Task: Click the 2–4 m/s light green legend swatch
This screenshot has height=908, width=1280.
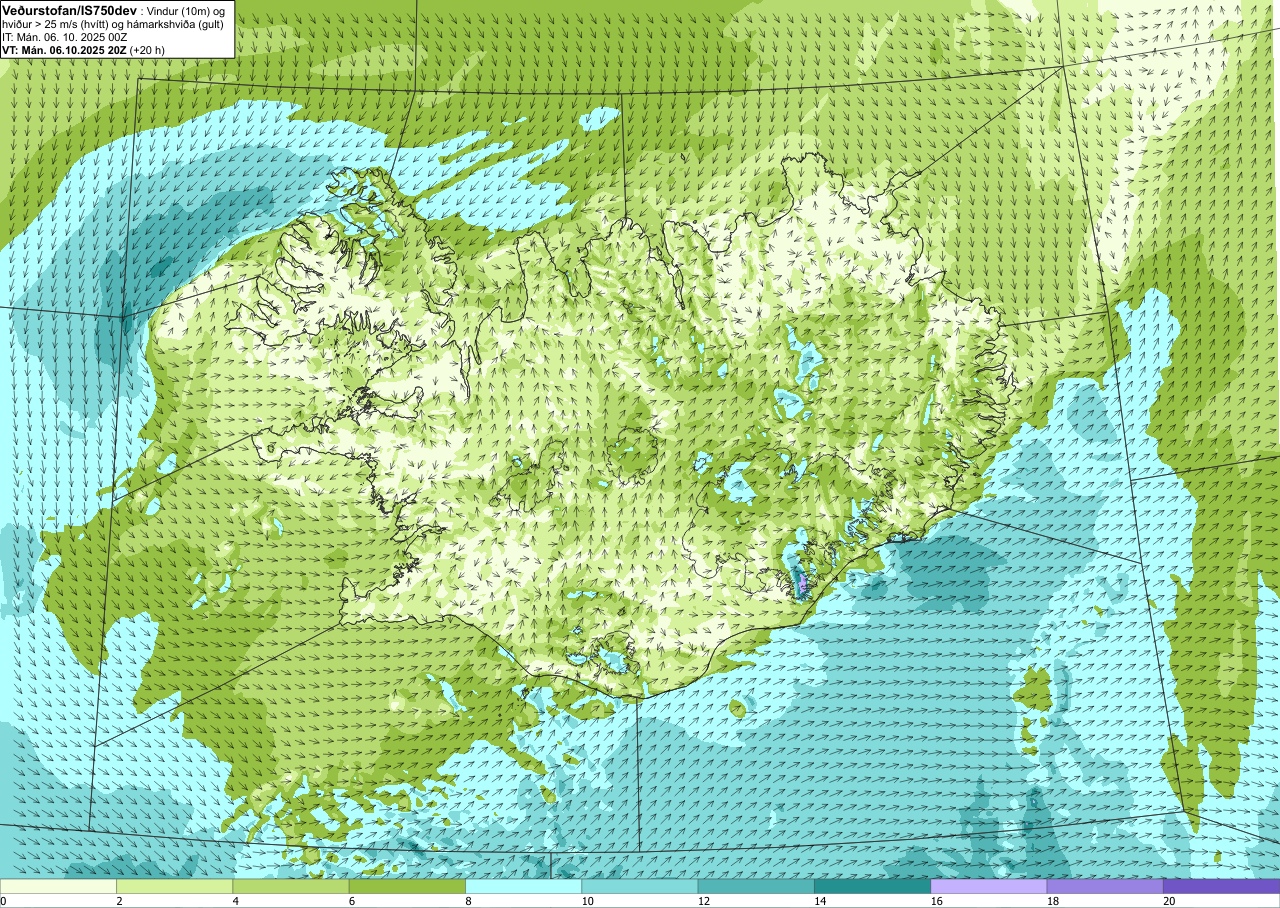Action: (x=174, y=886)
